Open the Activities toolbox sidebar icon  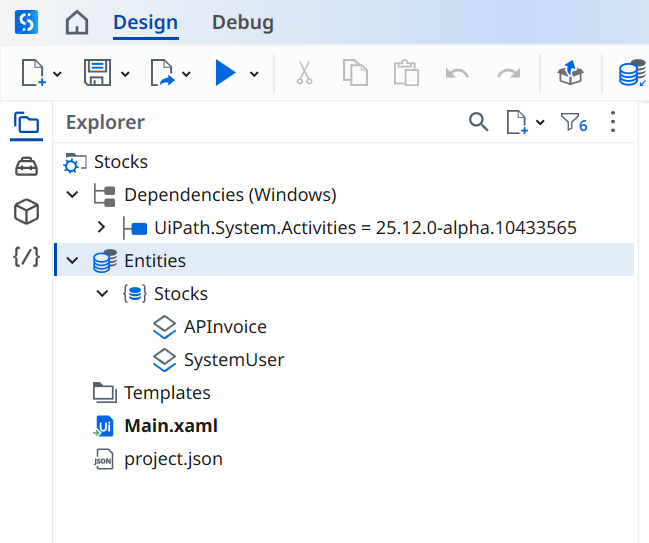pyautogui.click(x=26, y=166)
